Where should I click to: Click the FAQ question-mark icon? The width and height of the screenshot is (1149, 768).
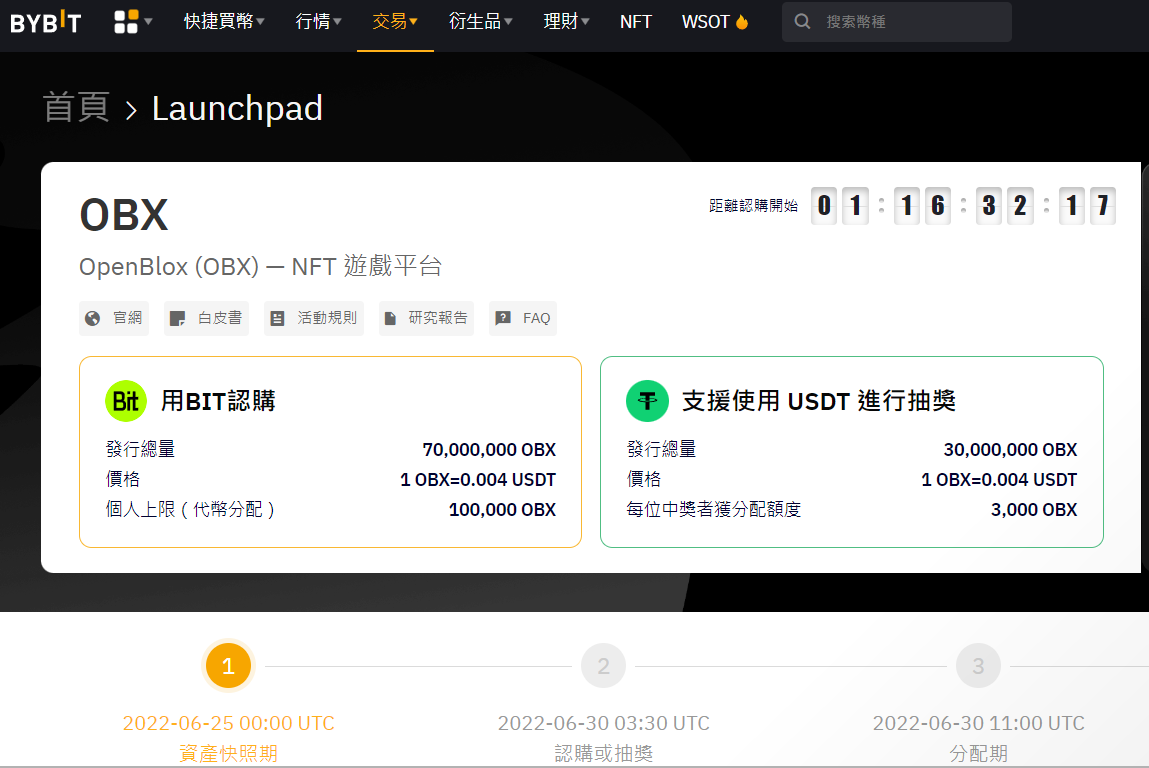pyautogui.click(x=503, y=318)
